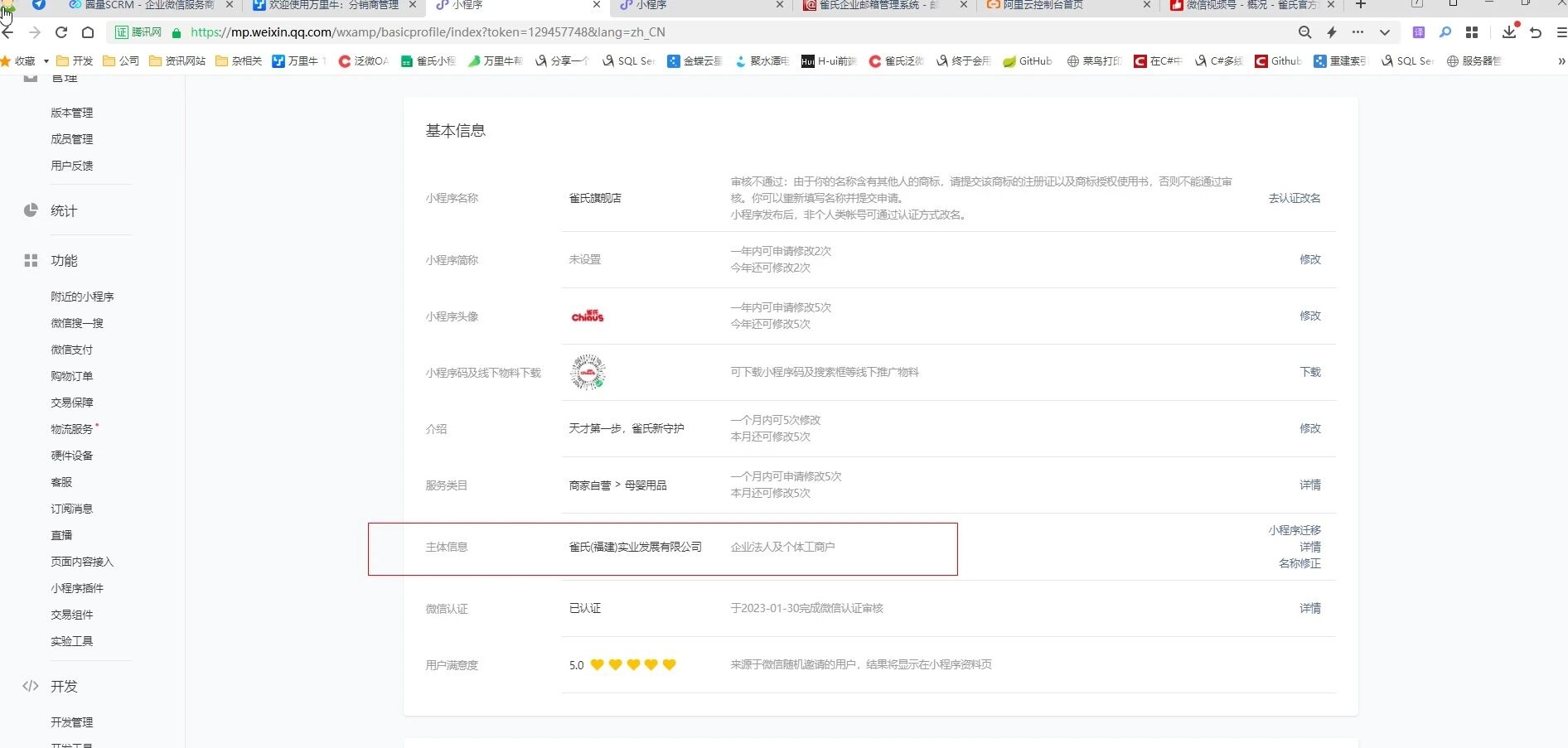Open 用户反馈 in the sidebar
This screenshot has width=1568, height=748.
(72, 166)
